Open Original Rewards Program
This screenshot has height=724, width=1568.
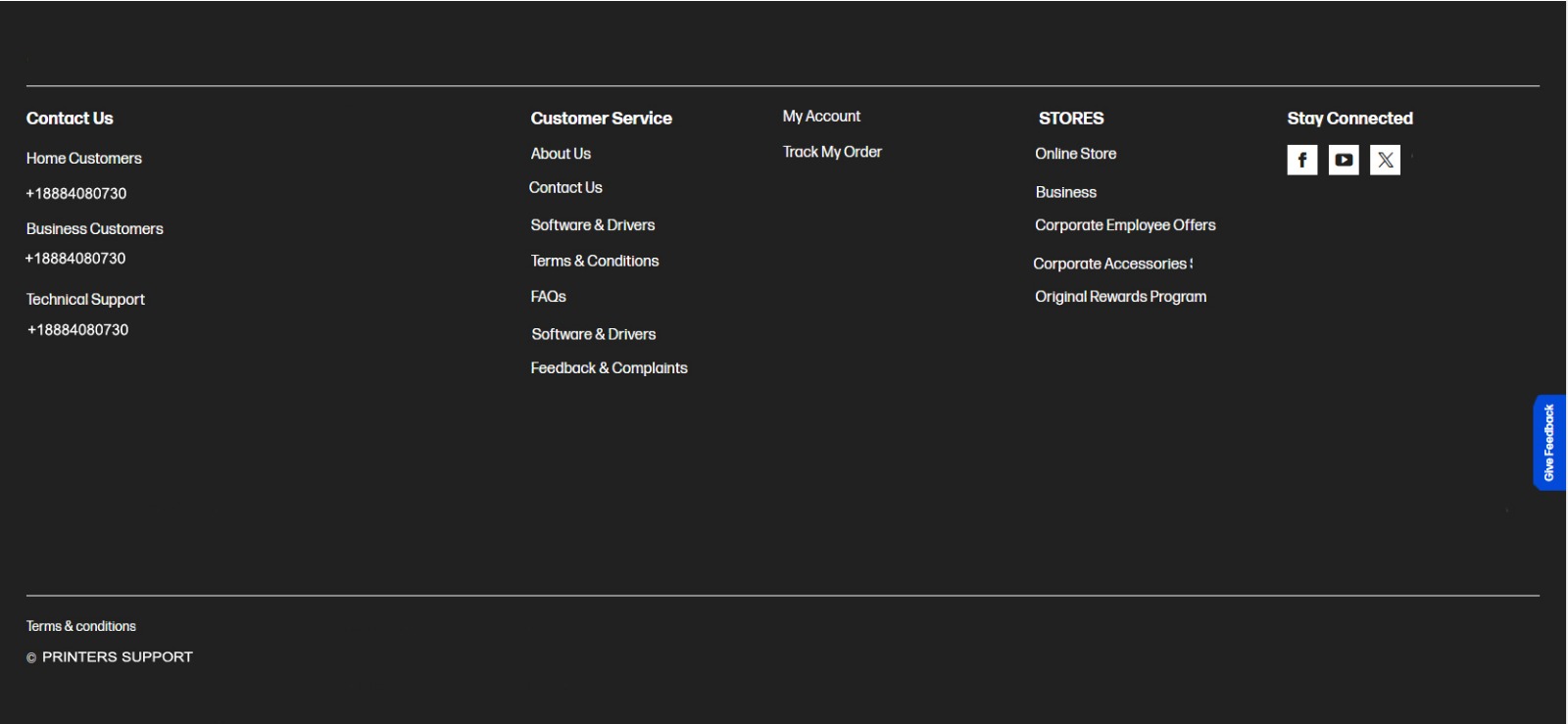1120,297
